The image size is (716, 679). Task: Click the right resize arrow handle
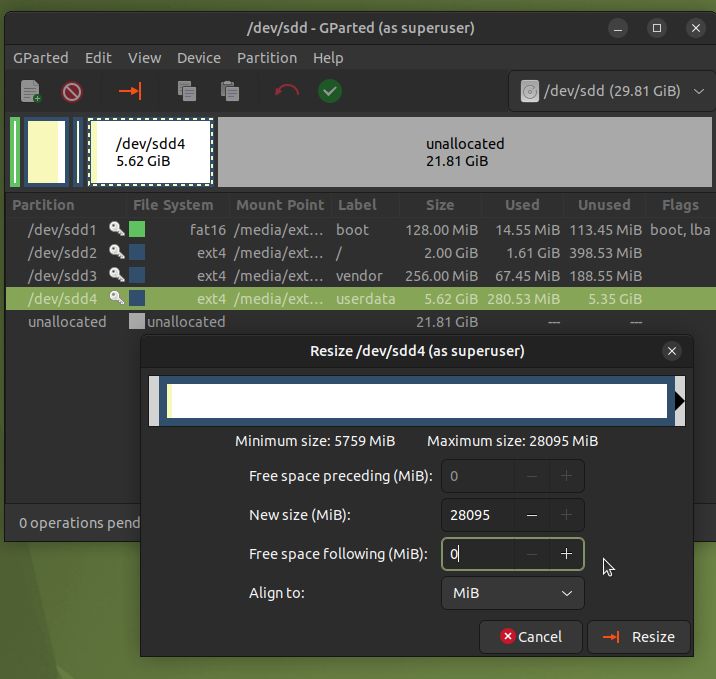tap(680, 401)
